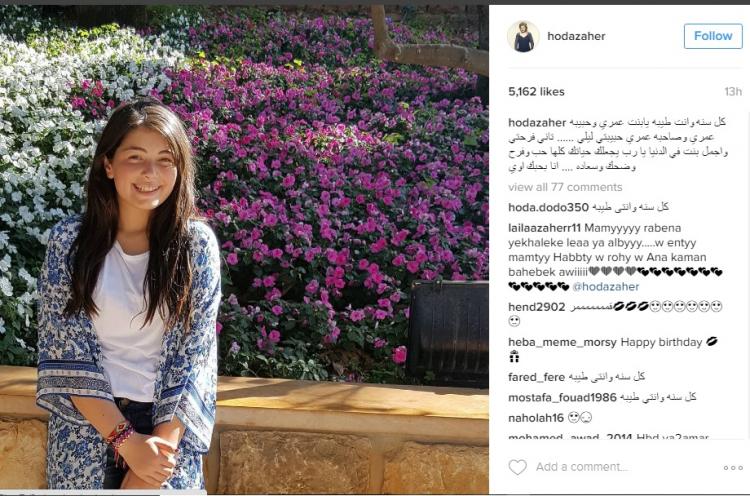Click the heart like icon

(x=517, y=467)
